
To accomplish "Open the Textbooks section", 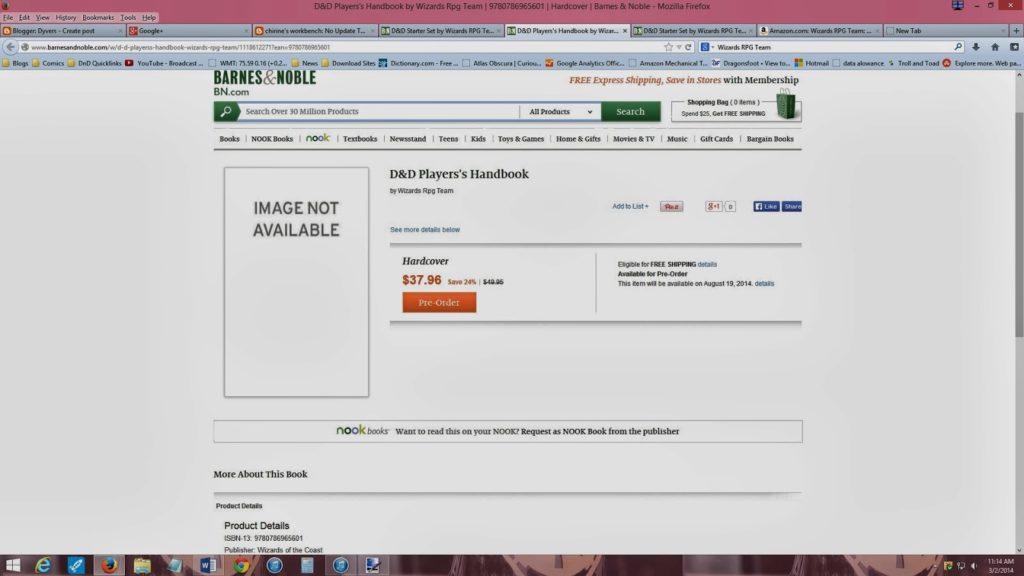I will [360, 139].
